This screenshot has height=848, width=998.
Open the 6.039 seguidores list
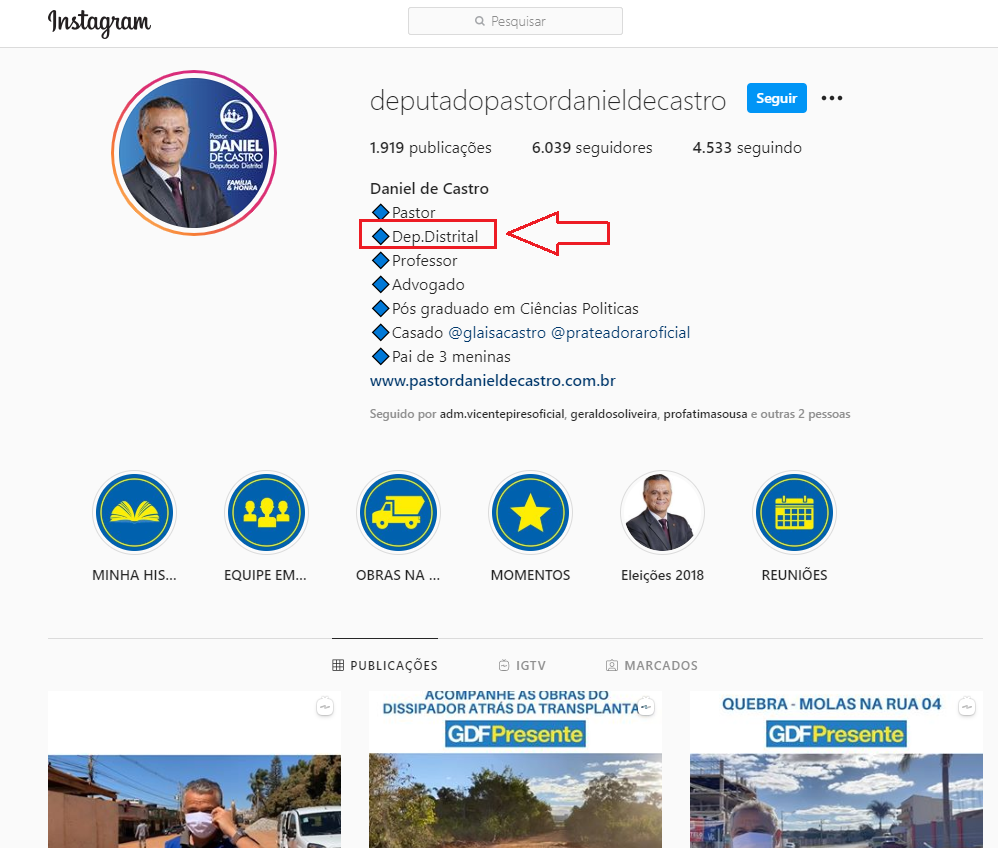(592, 148)
